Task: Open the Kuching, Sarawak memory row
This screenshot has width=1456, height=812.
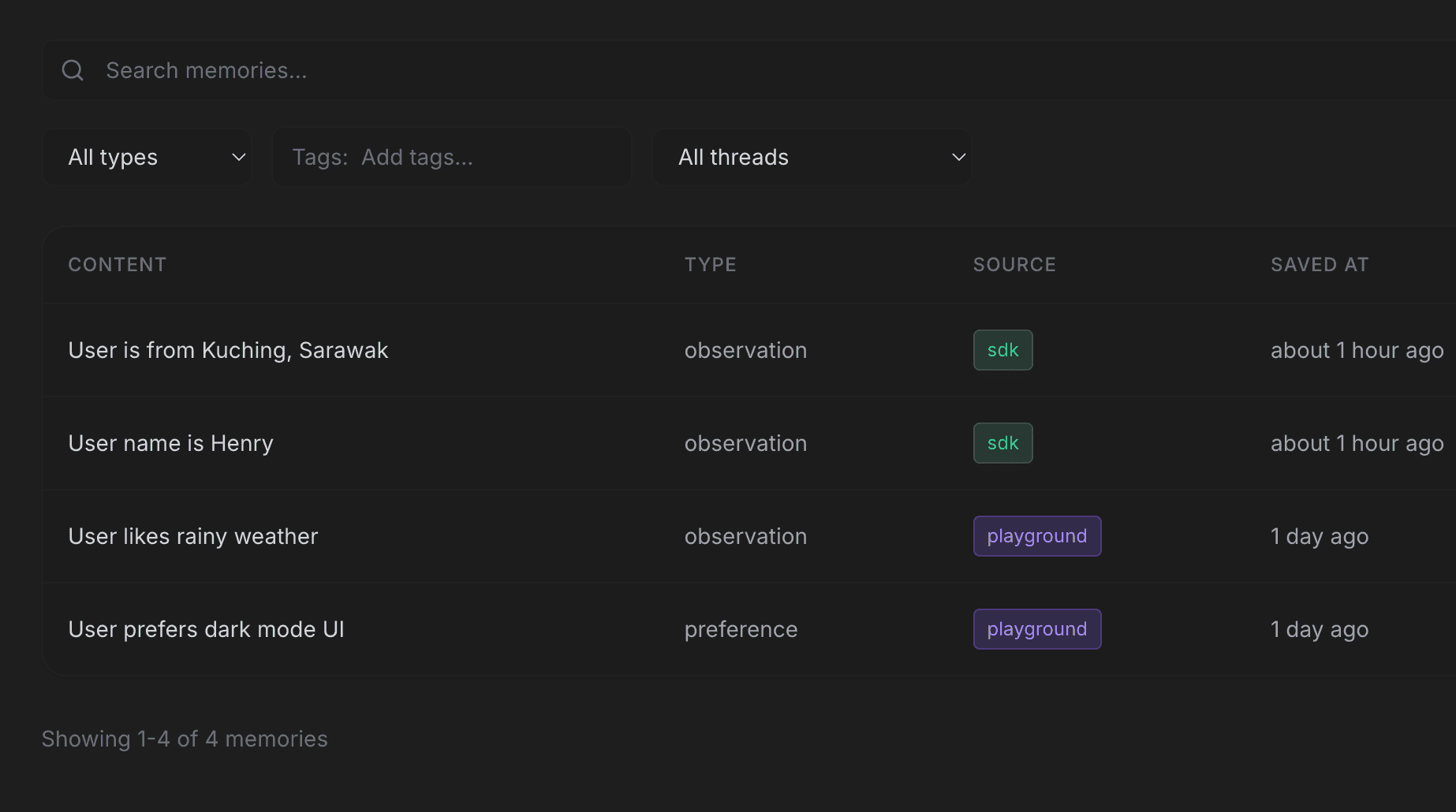Action: [x=228, y=350]
